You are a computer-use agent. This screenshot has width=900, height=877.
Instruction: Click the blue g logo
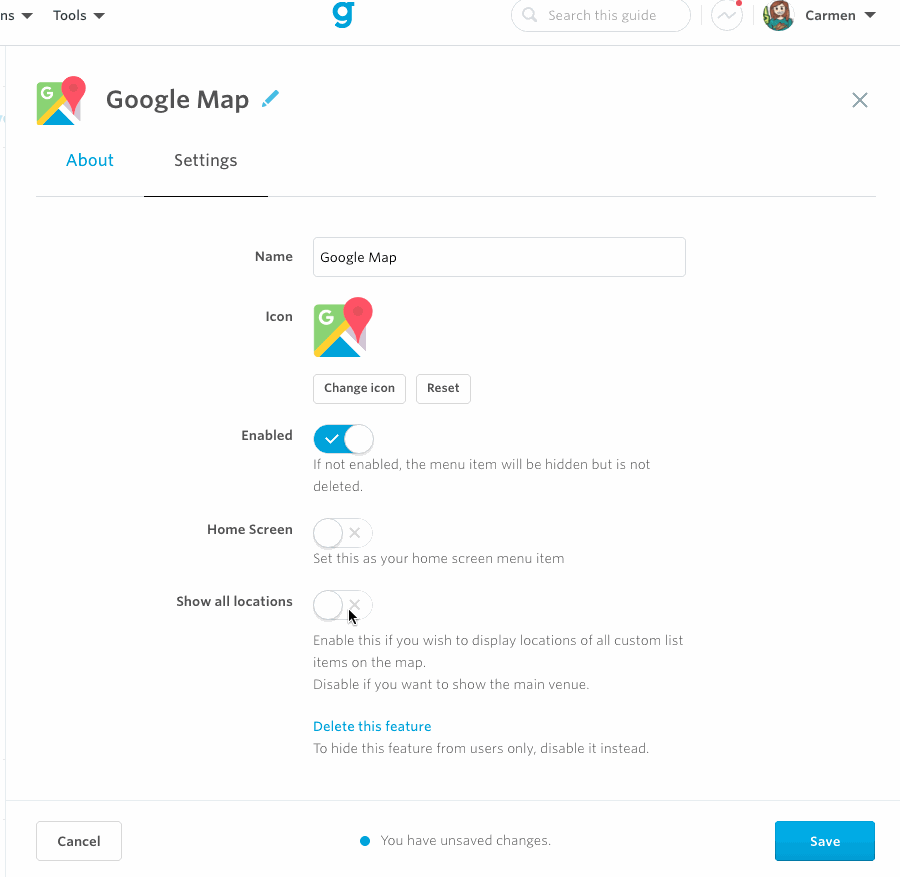click(343, 15)
